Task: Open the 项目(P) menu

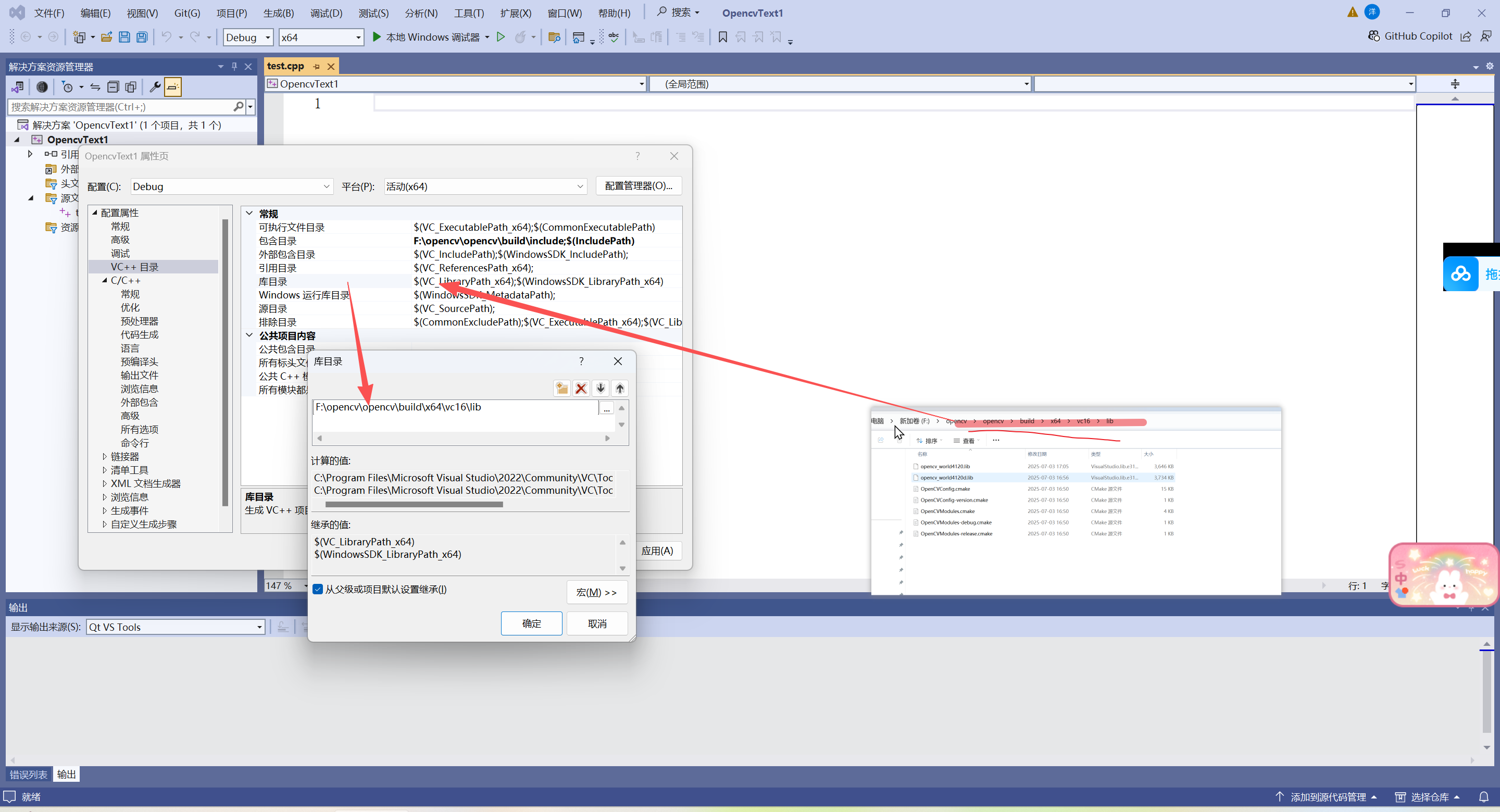Action: [232, 13]
